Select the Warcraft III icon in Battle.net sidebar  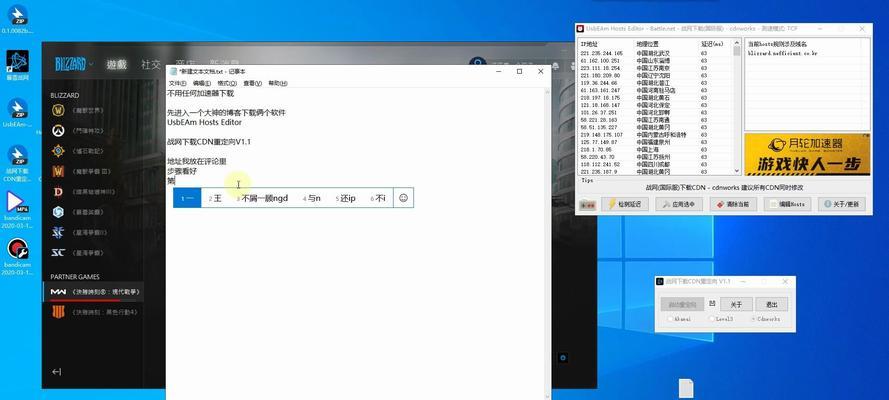[58, 171]
